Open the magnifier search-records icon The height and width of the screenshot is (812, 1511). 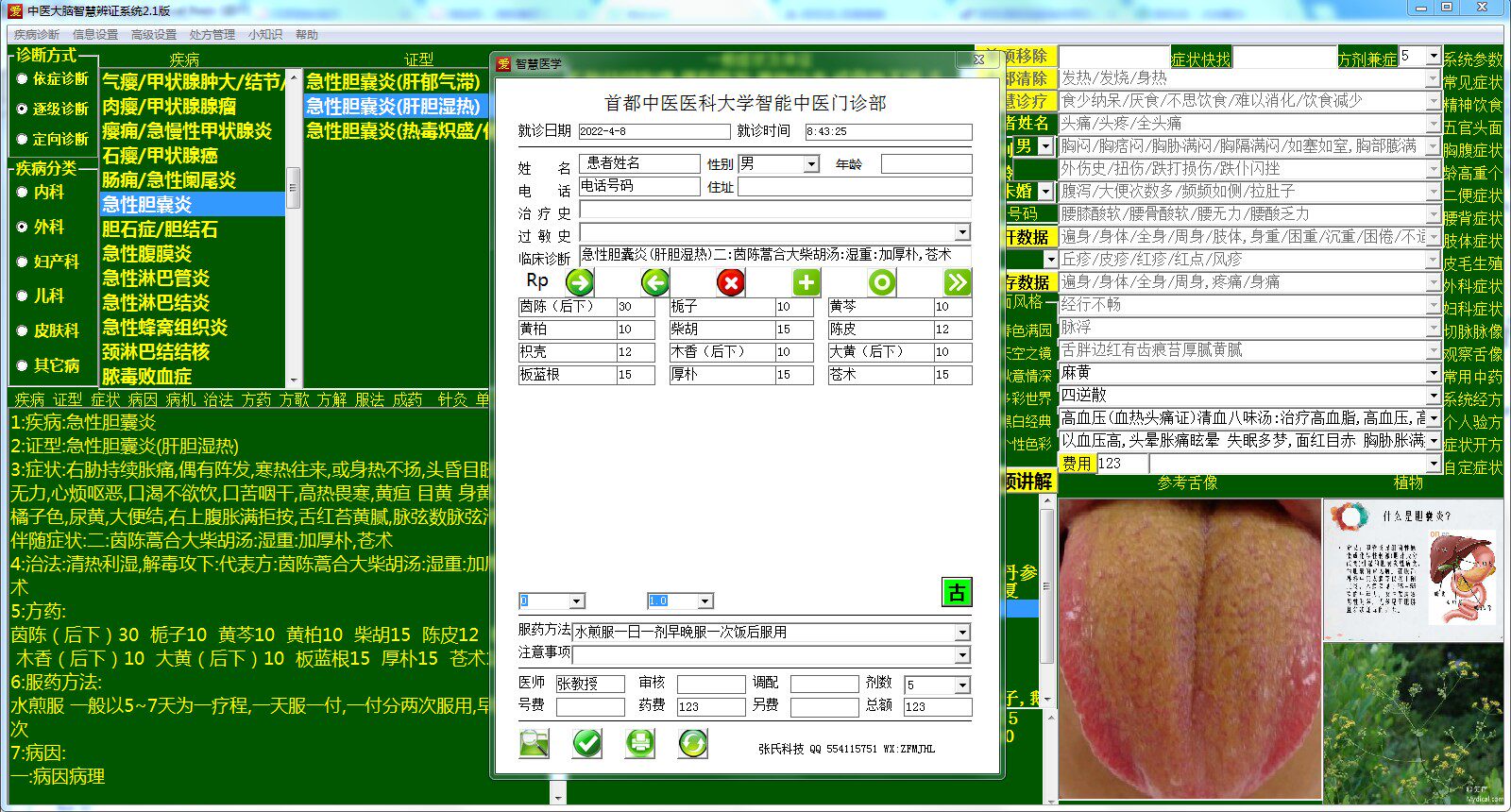(535, 743)
